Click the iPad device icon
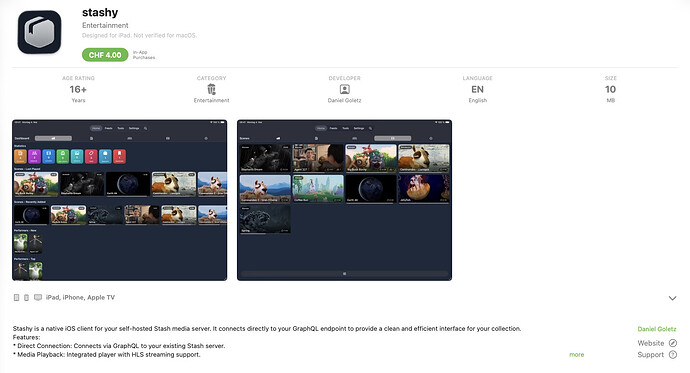The width and height of the screenshot is (690, 373). (16, 298)
